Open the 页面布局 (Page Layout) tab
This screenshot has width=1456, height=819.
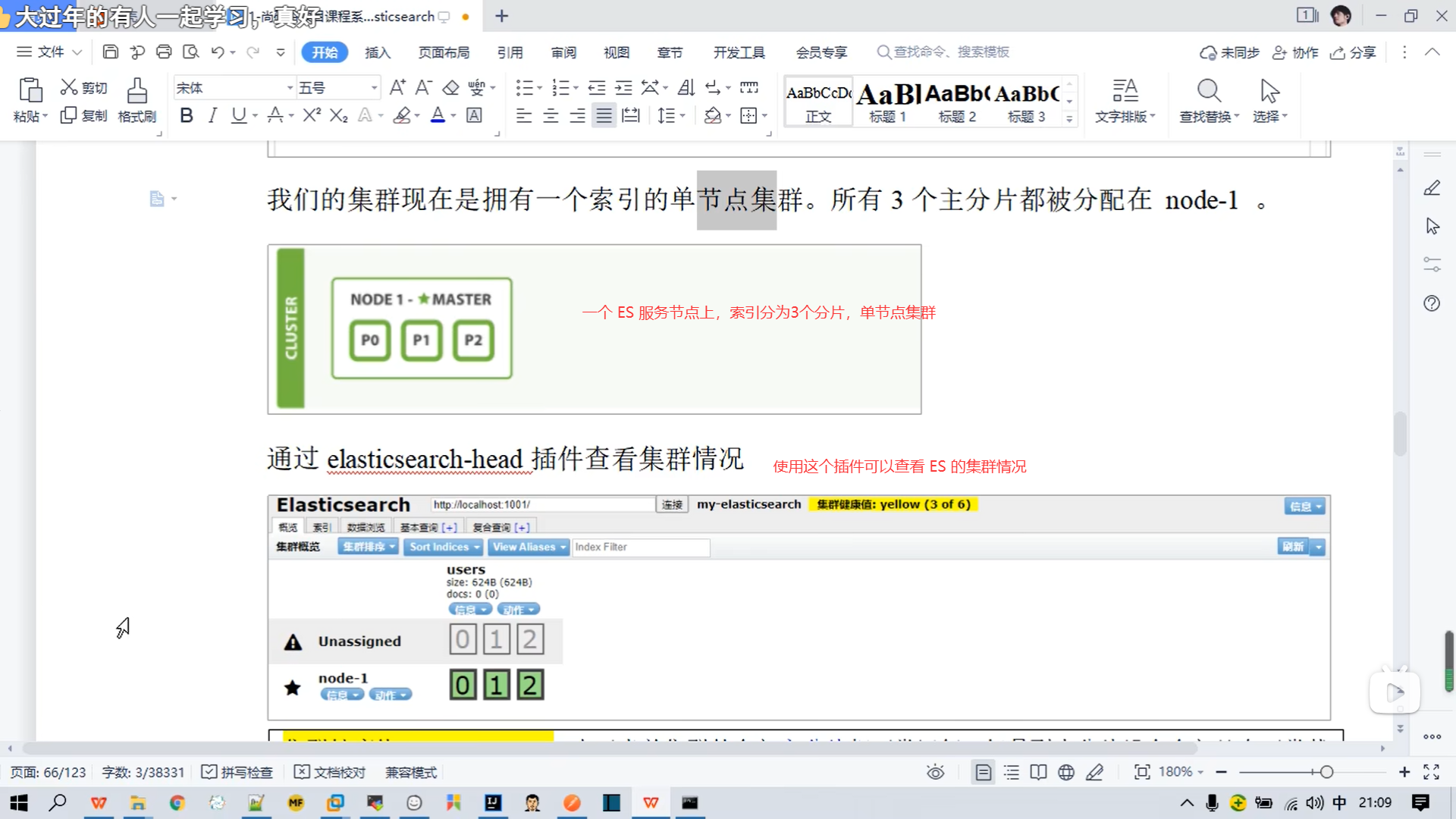click(x=444, y=52)
